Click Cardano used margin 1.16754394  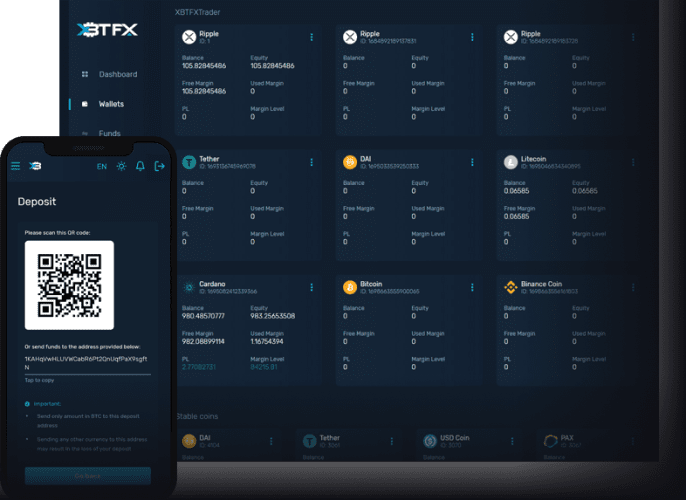tap(267, 342)
